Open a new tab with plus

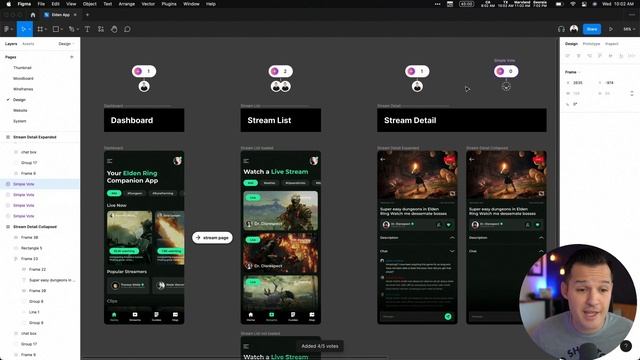[x=87, y=15]
